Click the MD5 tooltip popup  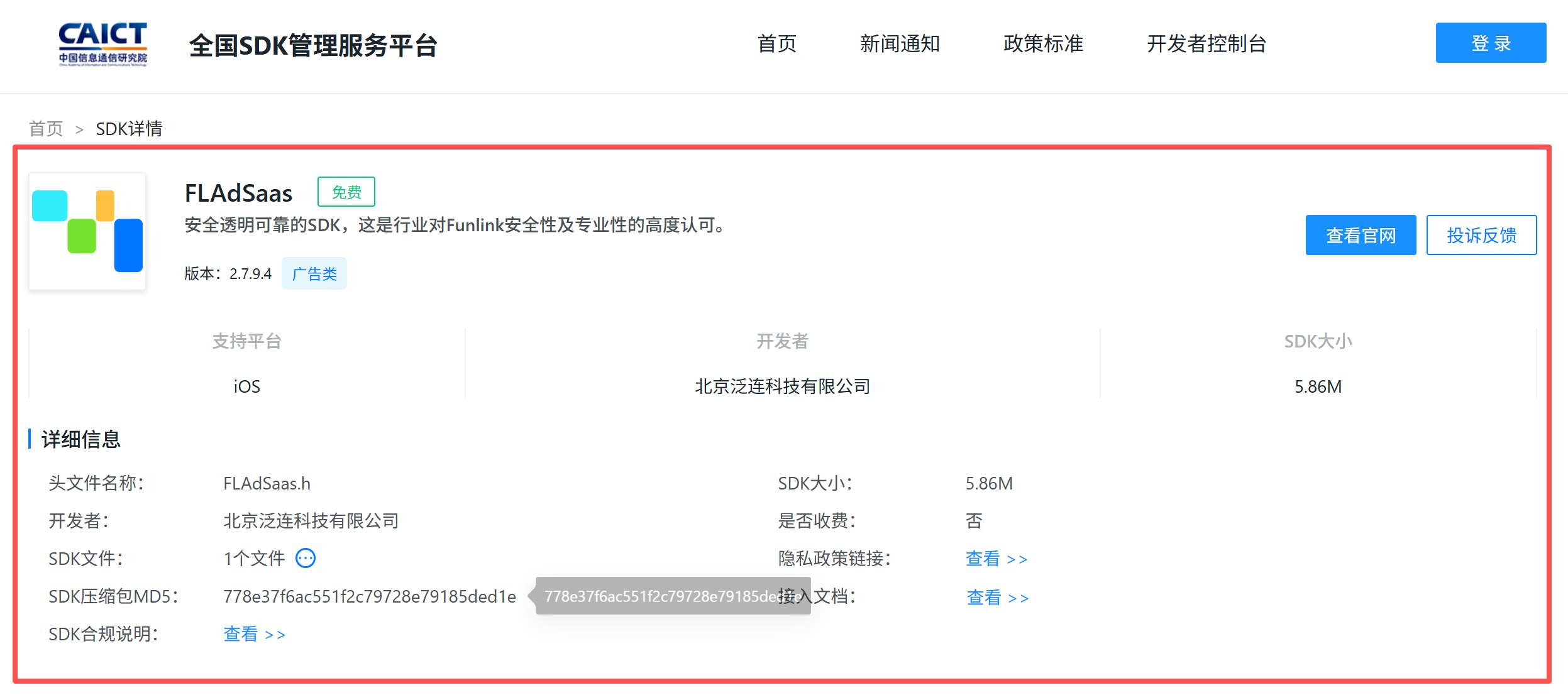tap(660, 596)
